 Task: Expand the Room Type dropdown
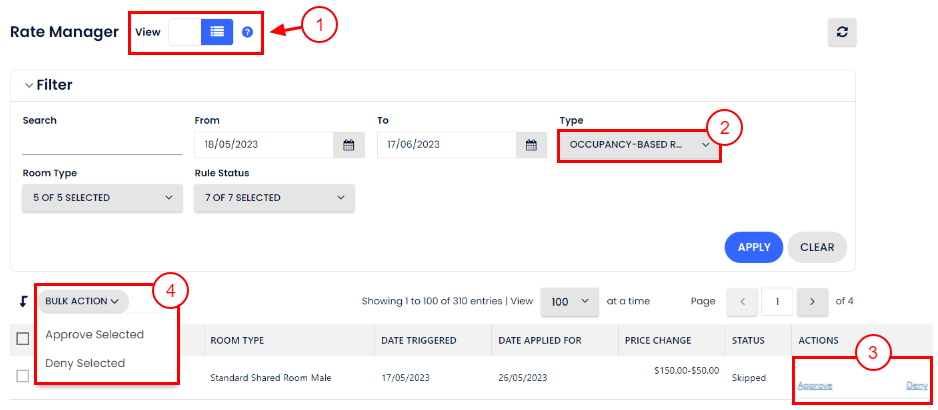(100, 198)
